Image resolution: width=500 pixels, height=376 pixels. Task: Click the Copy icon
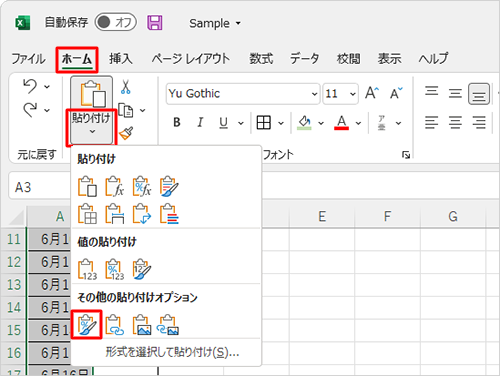pos(126,110)
